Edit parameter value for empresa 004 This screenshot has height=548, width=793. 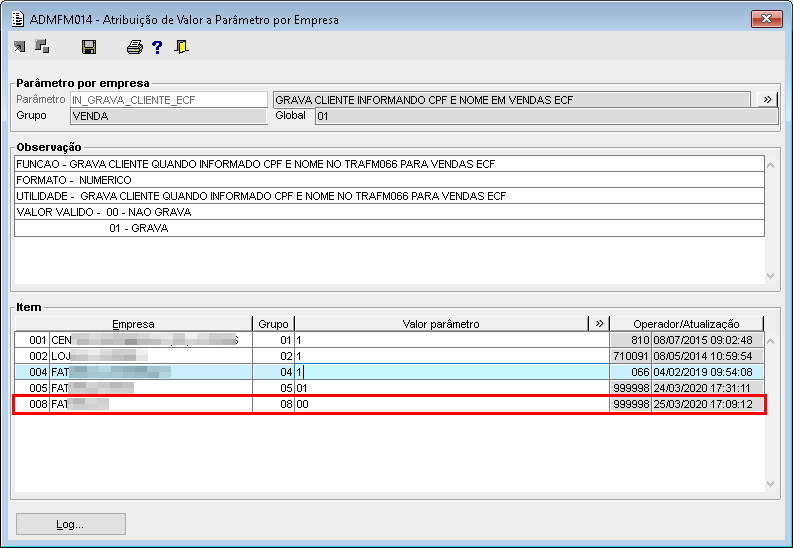tap(452, 372)
